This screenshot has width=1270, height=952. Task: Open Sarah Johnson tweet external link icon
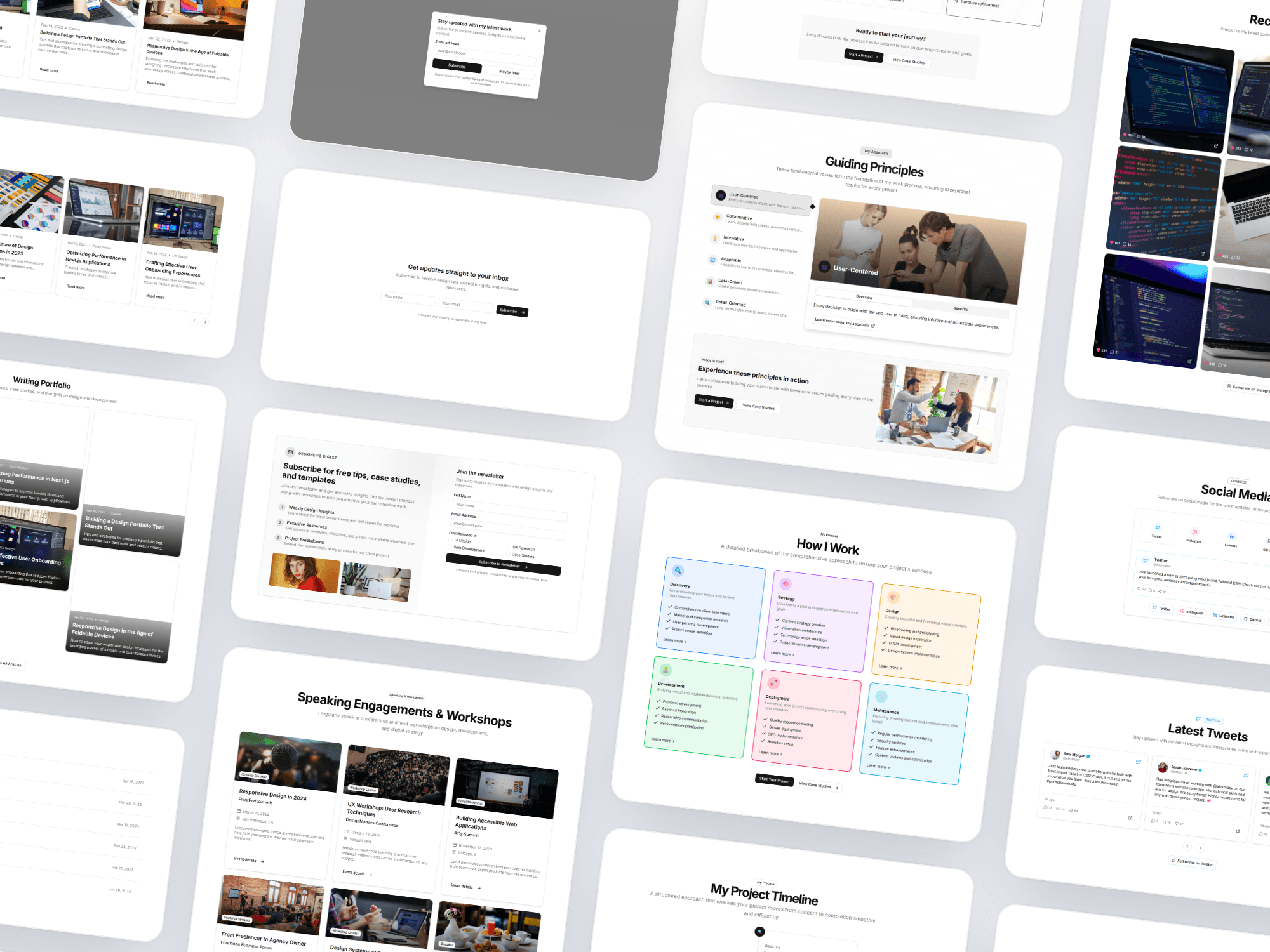(1238, 831)
